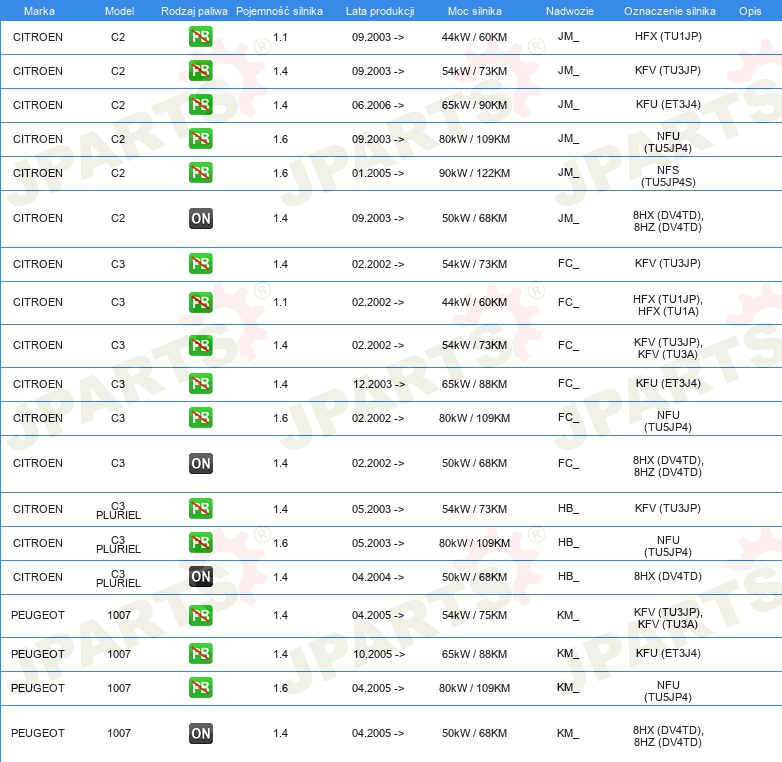782x762 pixels.
Task: Click the Opis column header
Action: [x=750, y=11]
